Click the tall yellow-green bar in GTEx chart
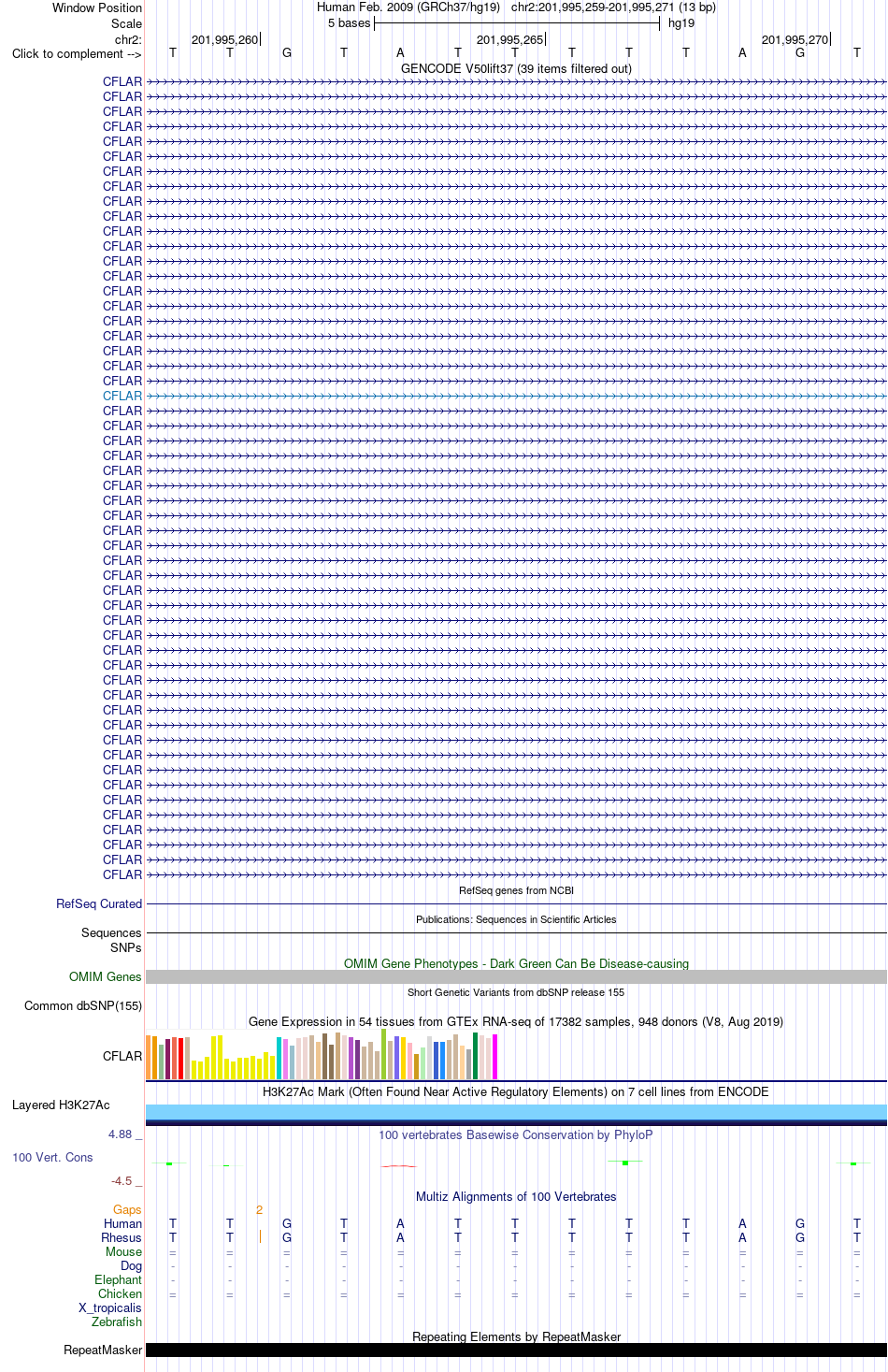Viewport: 888px width, 1372px height. coord(383,1054)
